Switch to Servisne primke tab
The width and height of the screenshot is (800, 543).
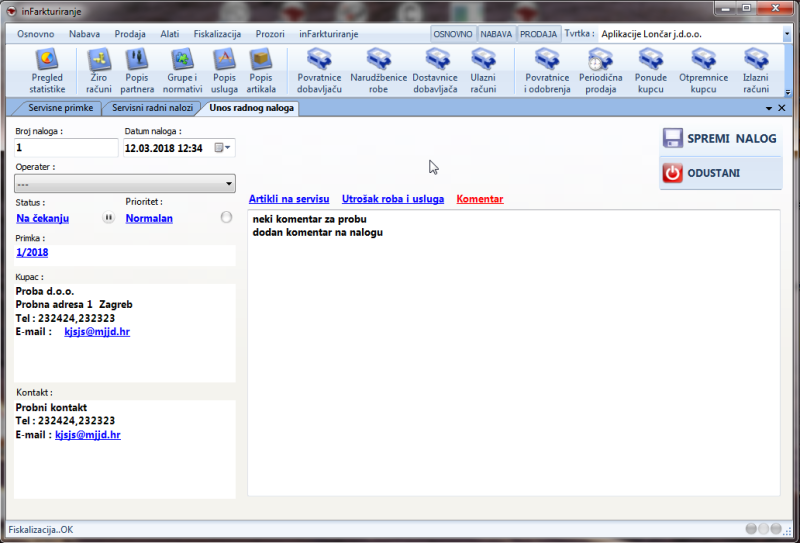tap(60, 108)
